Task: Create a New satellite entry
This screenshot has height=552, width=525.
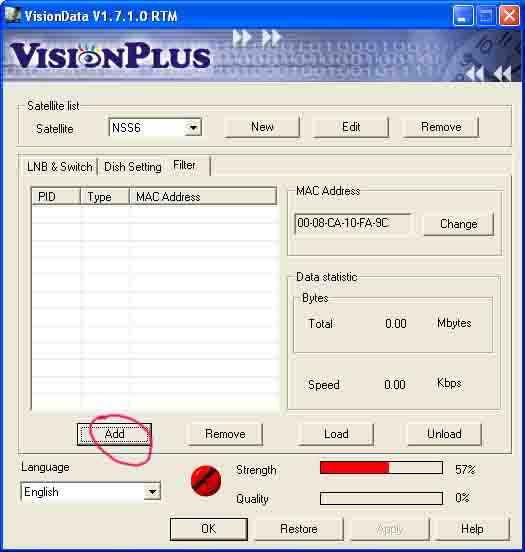Action: [x=262, y=127]
